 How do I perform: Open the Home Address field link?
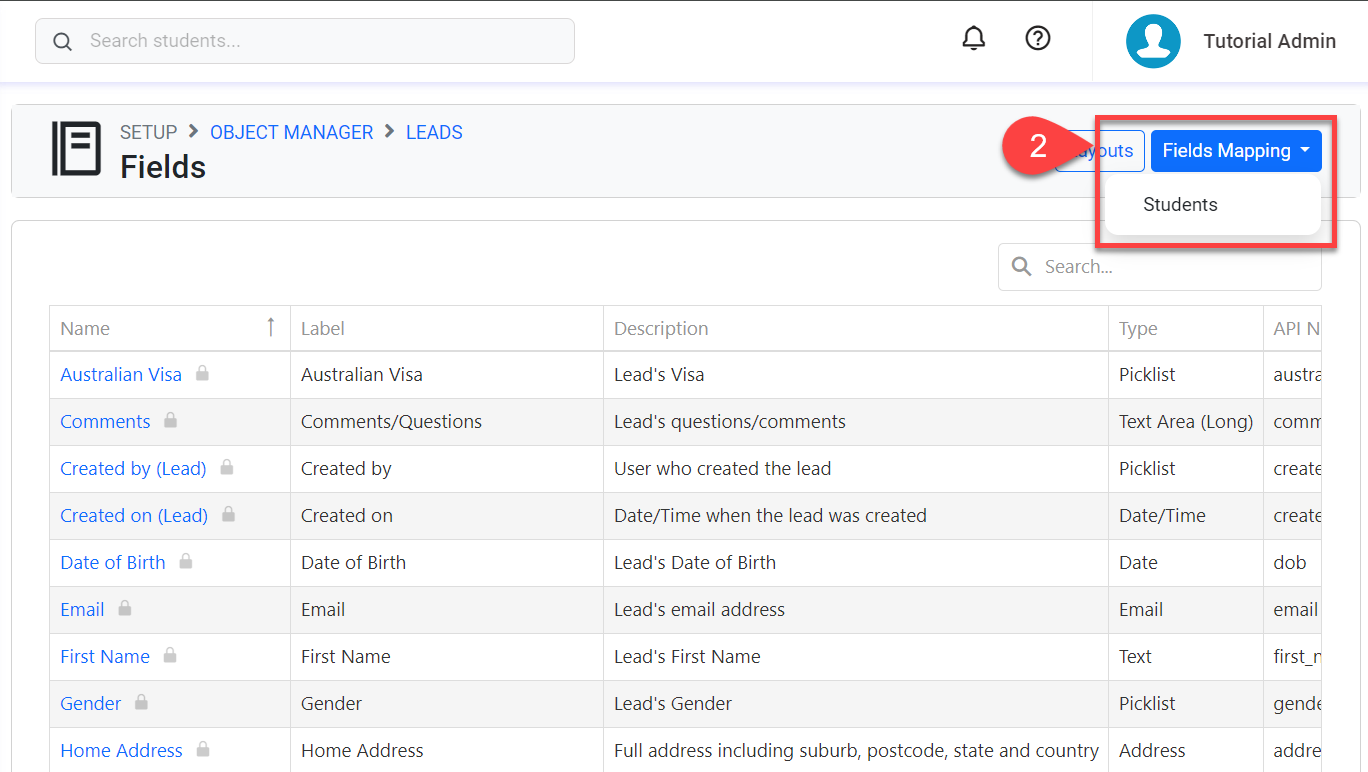[121, 750]
